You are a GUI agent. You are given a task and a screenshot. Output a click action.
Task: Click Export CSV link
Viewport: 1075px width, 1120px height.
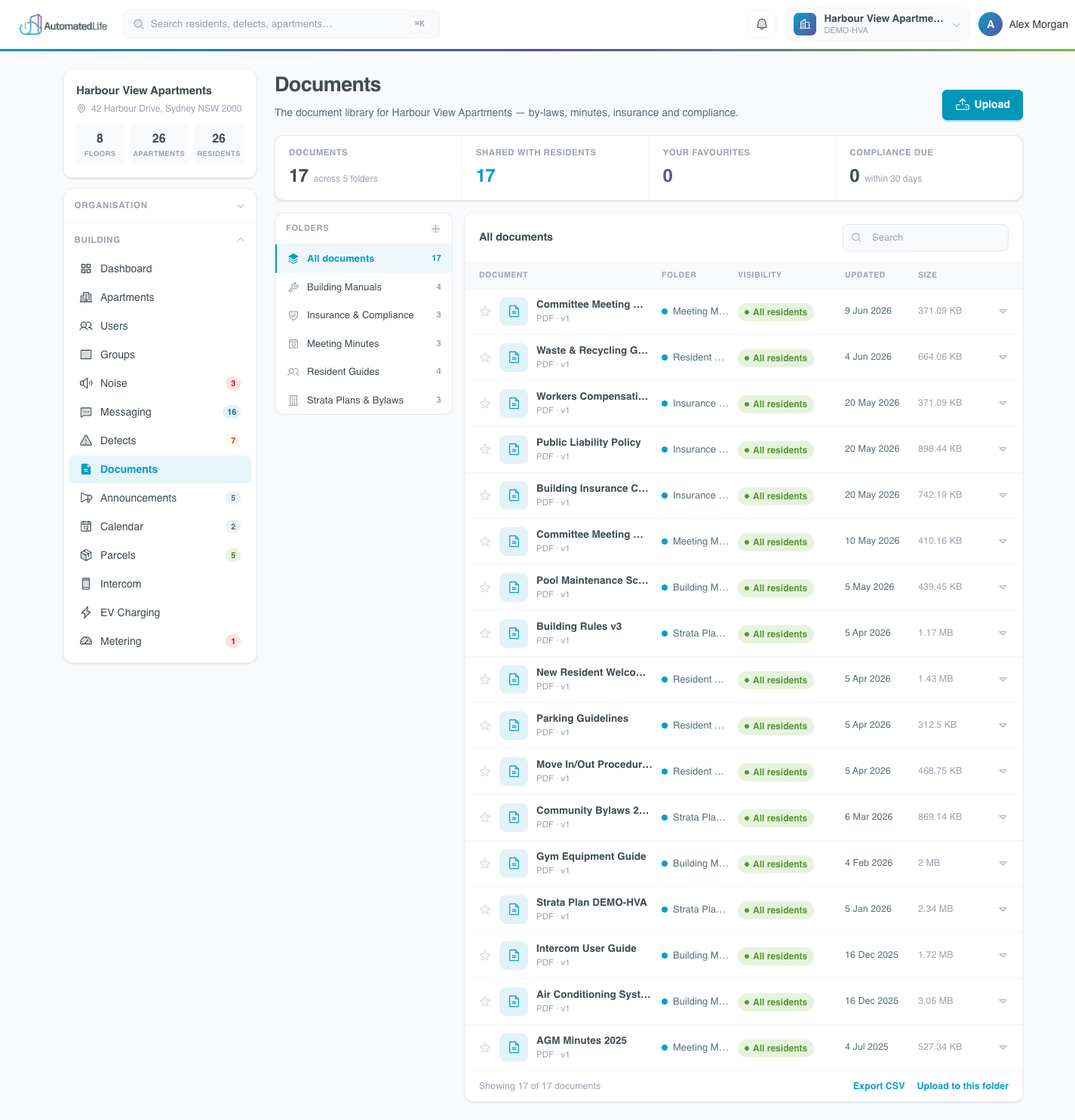(x=879, y=1086)
